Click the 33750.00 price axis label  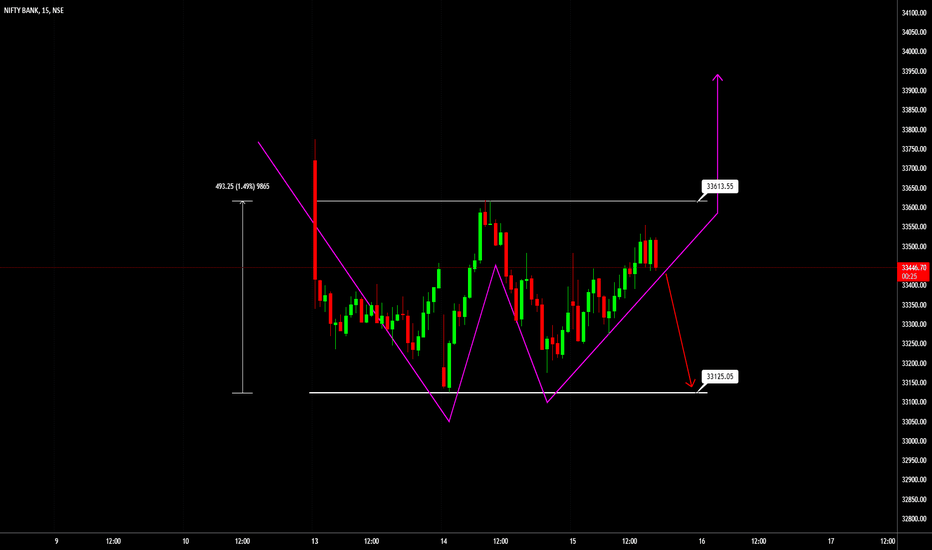(914, 149)
